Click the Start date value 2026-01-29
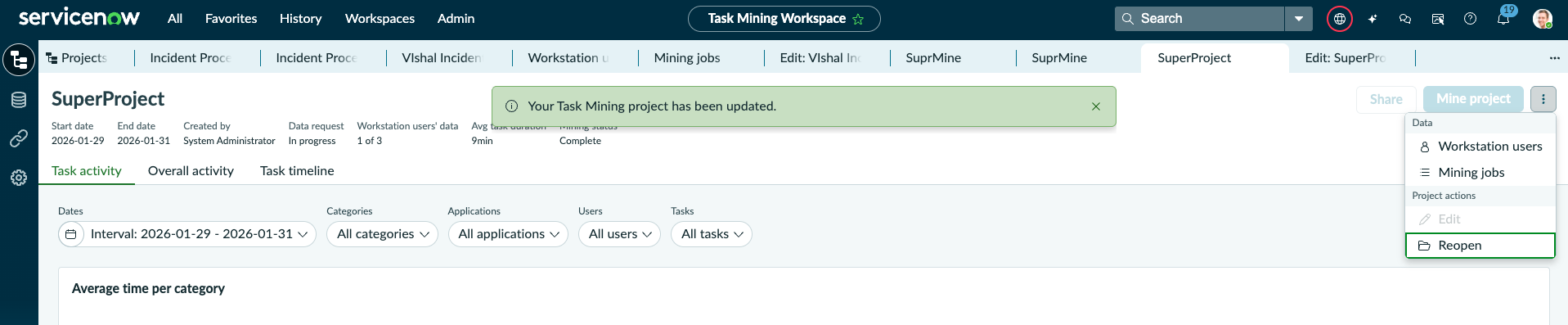Viewport: 1568px width, 325px height. [x=78, y=141]
